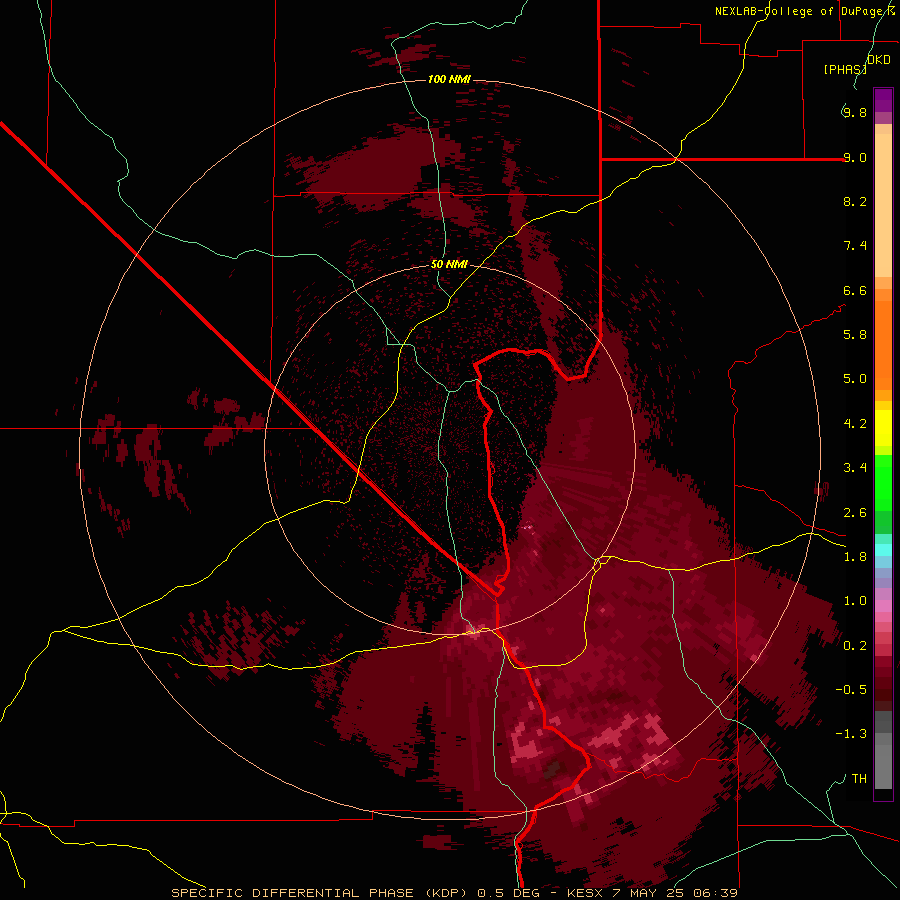Select the 9.0 value on color scale

[855, 157]
